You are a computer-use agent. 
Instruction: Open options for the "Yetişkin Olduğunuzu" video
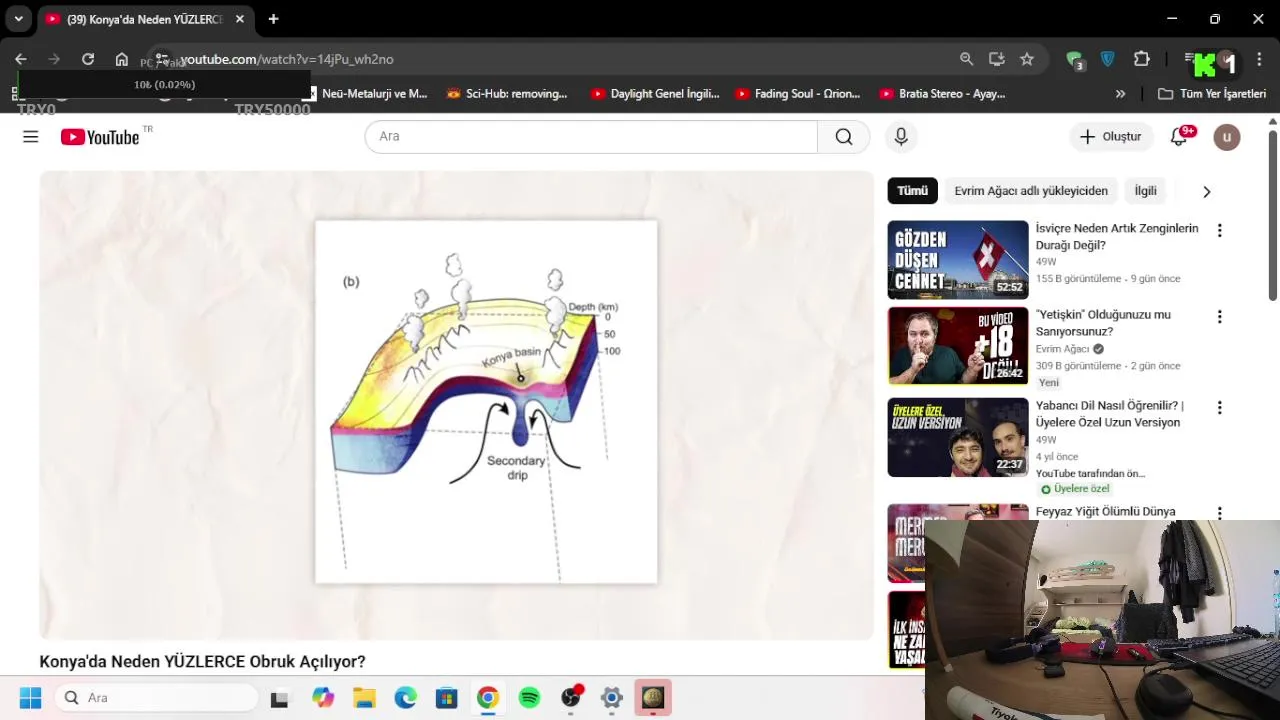click(x=1219, y=316)
